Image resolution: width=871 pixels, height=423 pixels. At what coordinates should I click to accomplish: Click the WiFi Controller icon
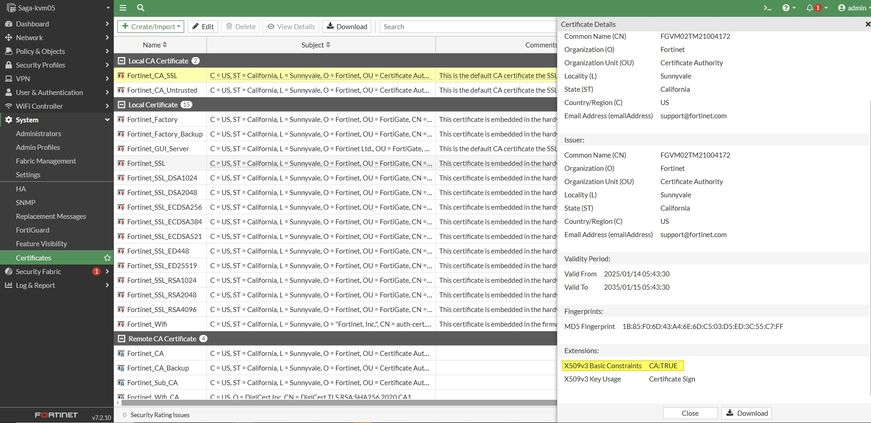[x=8, y=106]
